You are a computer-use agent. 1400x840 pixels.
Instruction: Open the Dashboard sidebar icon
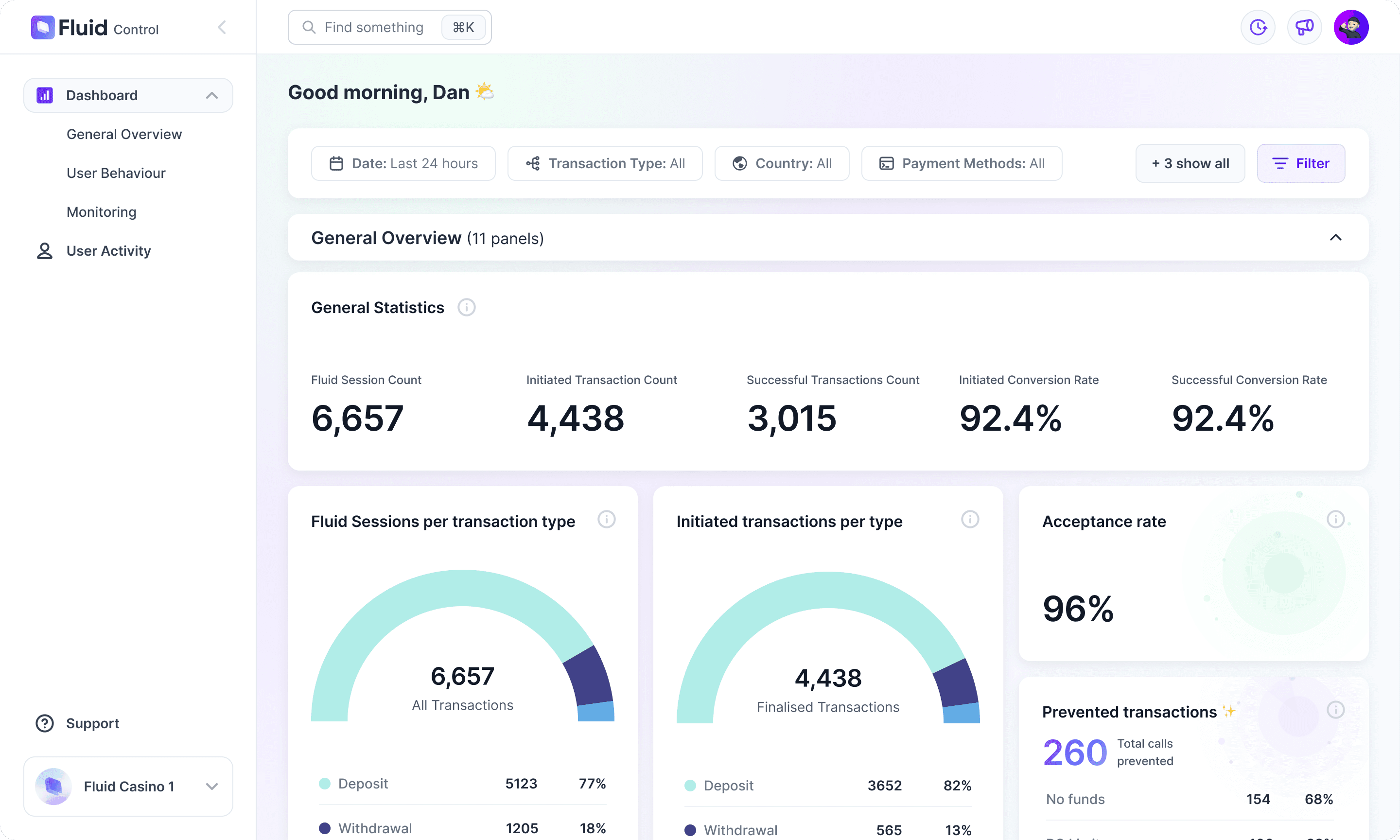tap(44, 95)
